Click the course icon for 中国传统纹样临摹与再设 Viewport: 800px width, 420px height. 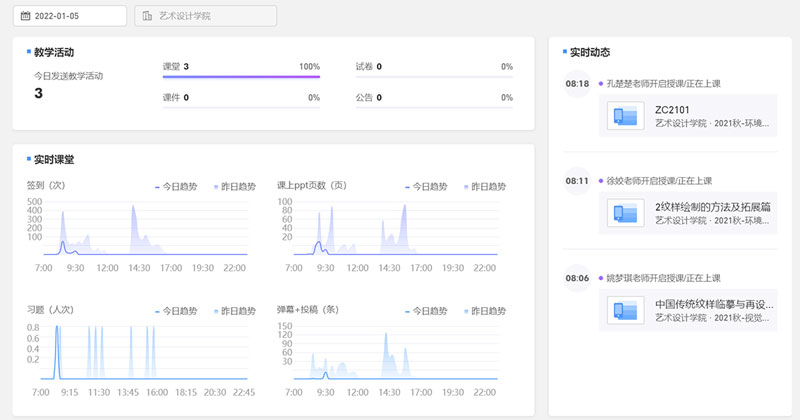pyautogui.click(x=624, y=310)
